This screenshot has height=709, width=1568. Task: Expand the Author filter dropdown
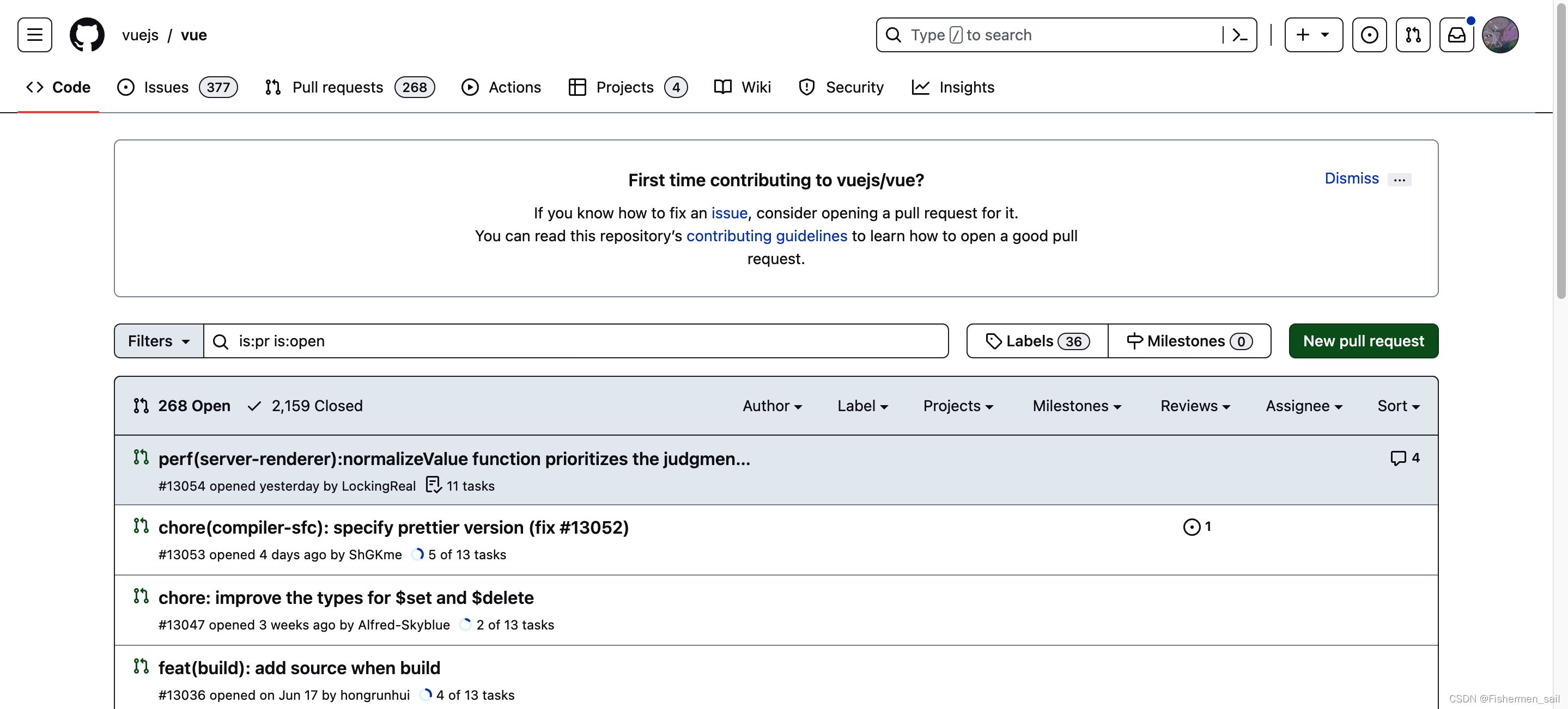[772, 406]
